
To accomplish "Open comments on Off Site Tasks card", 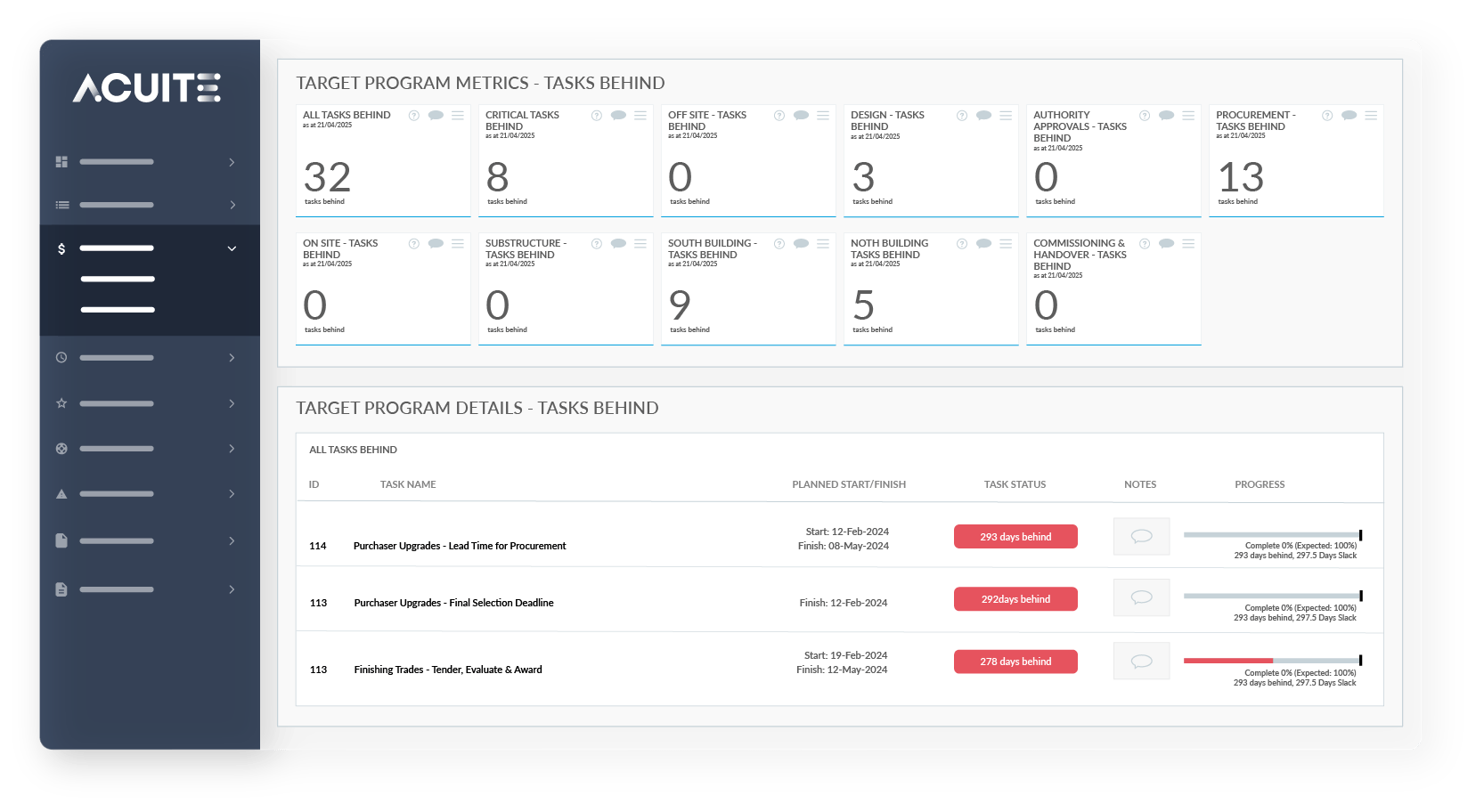I will [x=801, y=116].
